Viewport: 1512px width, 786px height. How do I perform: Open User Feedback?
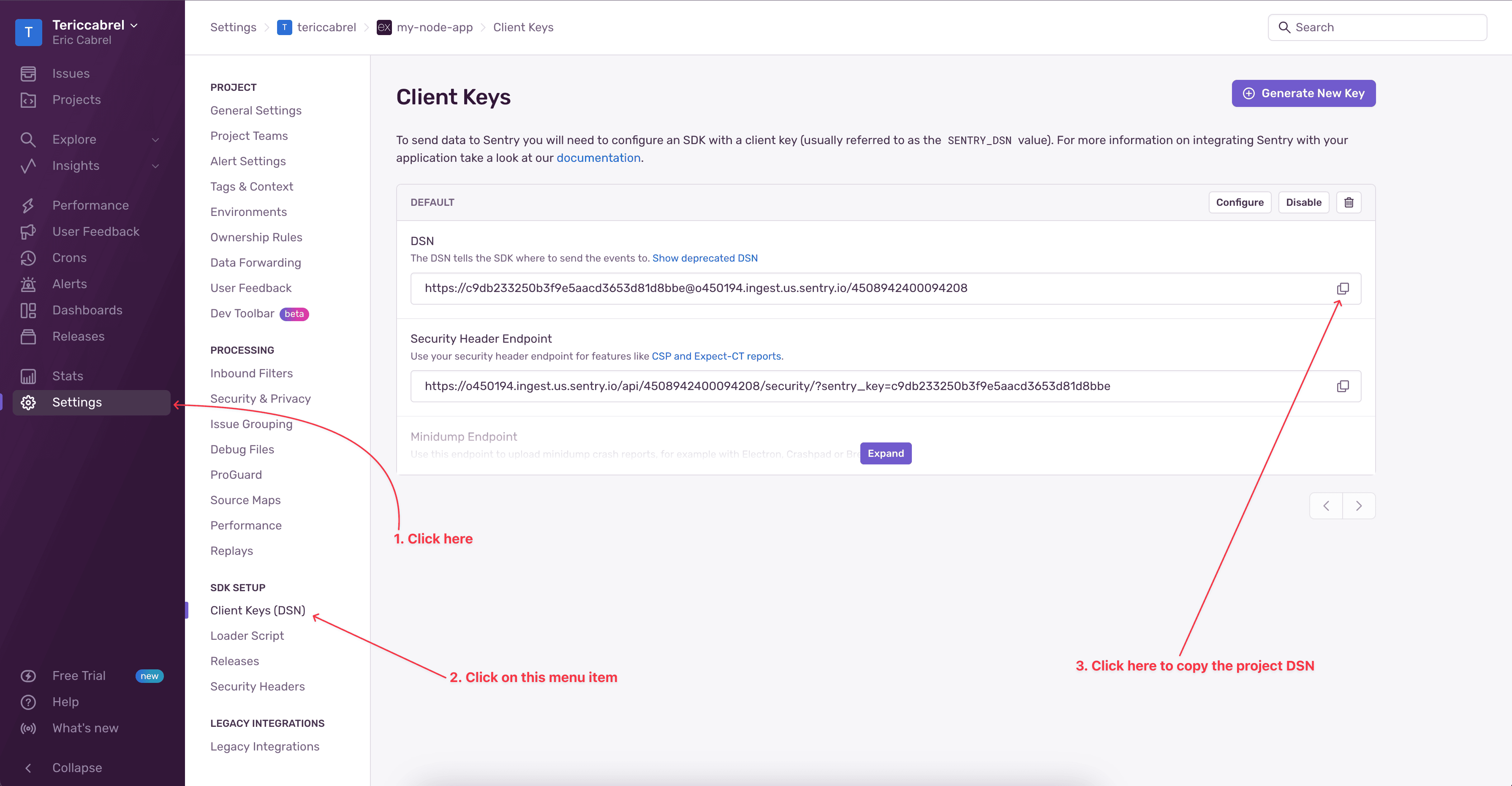pos(95,232)
